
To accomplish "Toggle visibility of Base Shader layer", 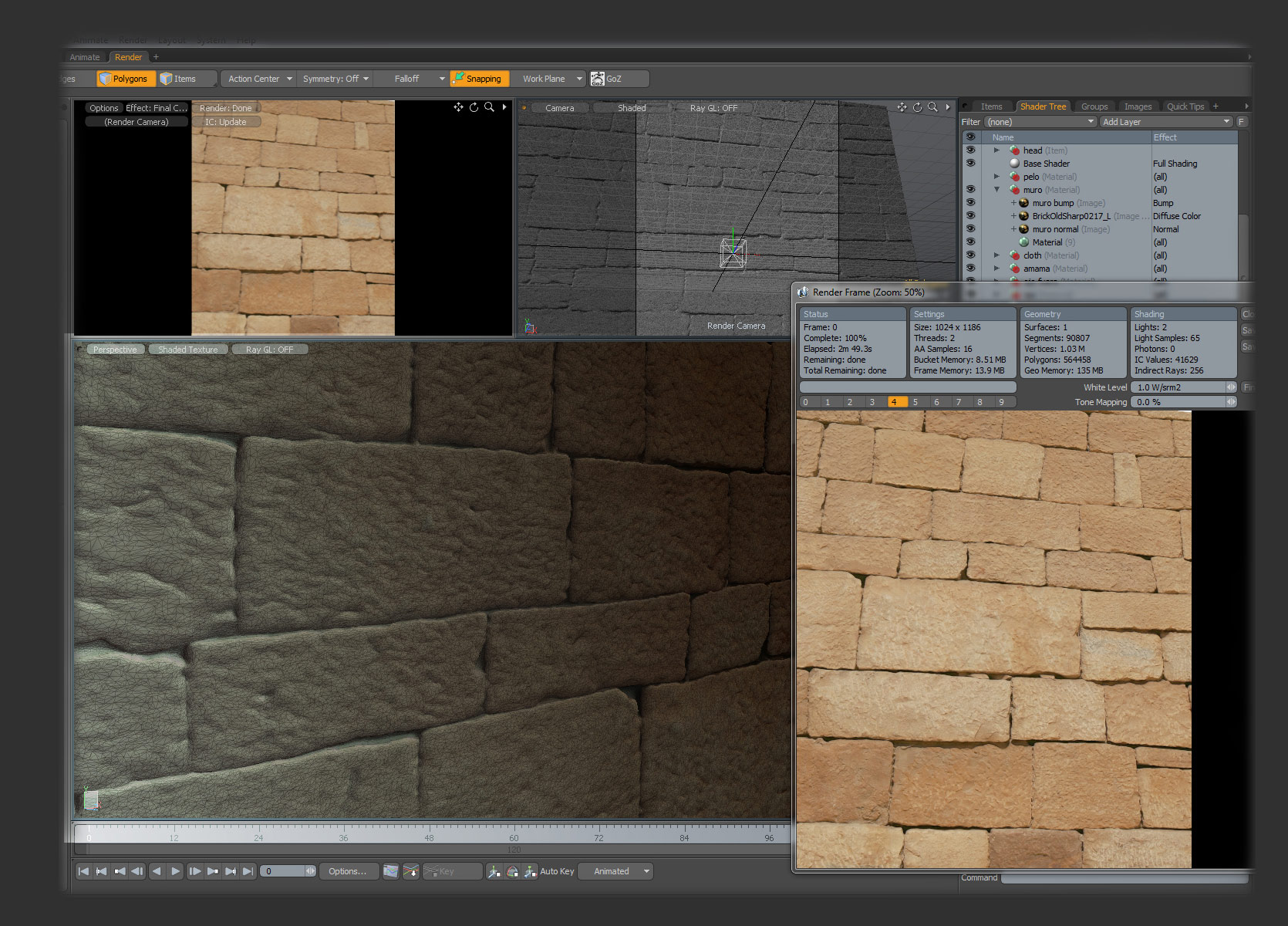I will point(970,164).
